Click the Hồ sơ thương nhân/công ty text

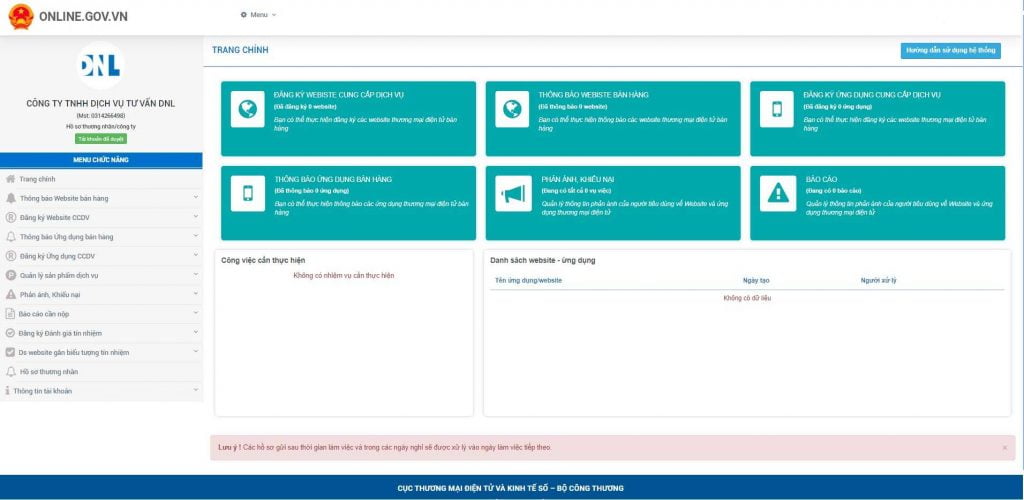click(101, 126)
